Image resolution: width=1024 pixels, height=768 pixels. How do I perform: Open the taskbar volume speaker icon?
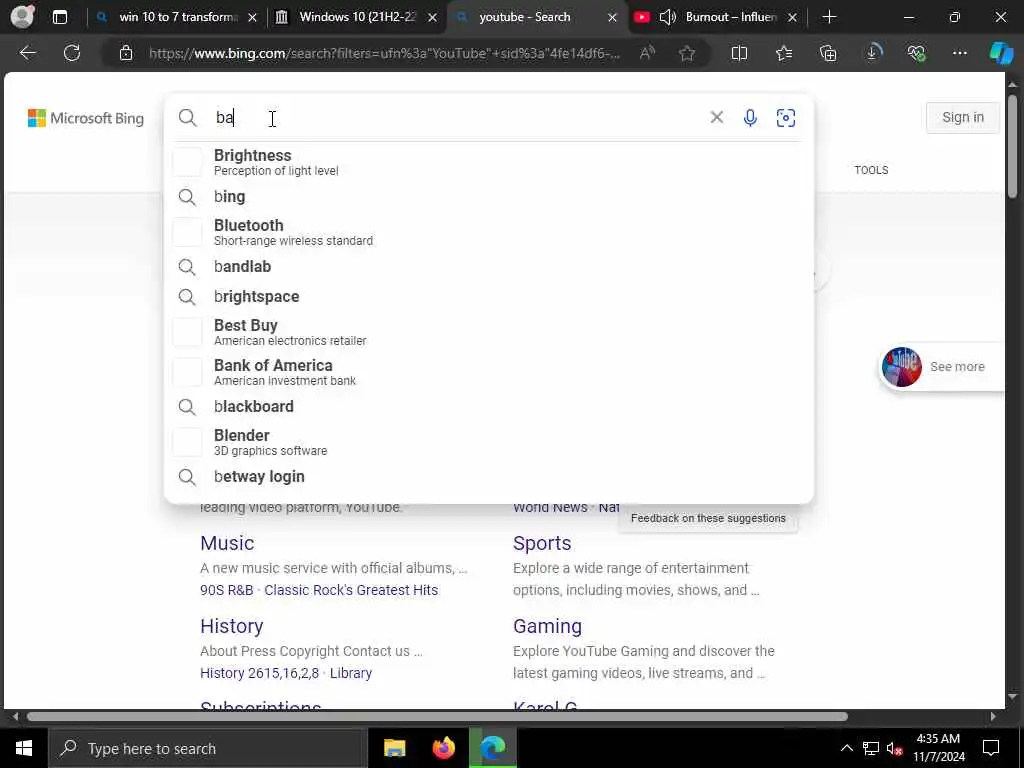click(894, 748)
